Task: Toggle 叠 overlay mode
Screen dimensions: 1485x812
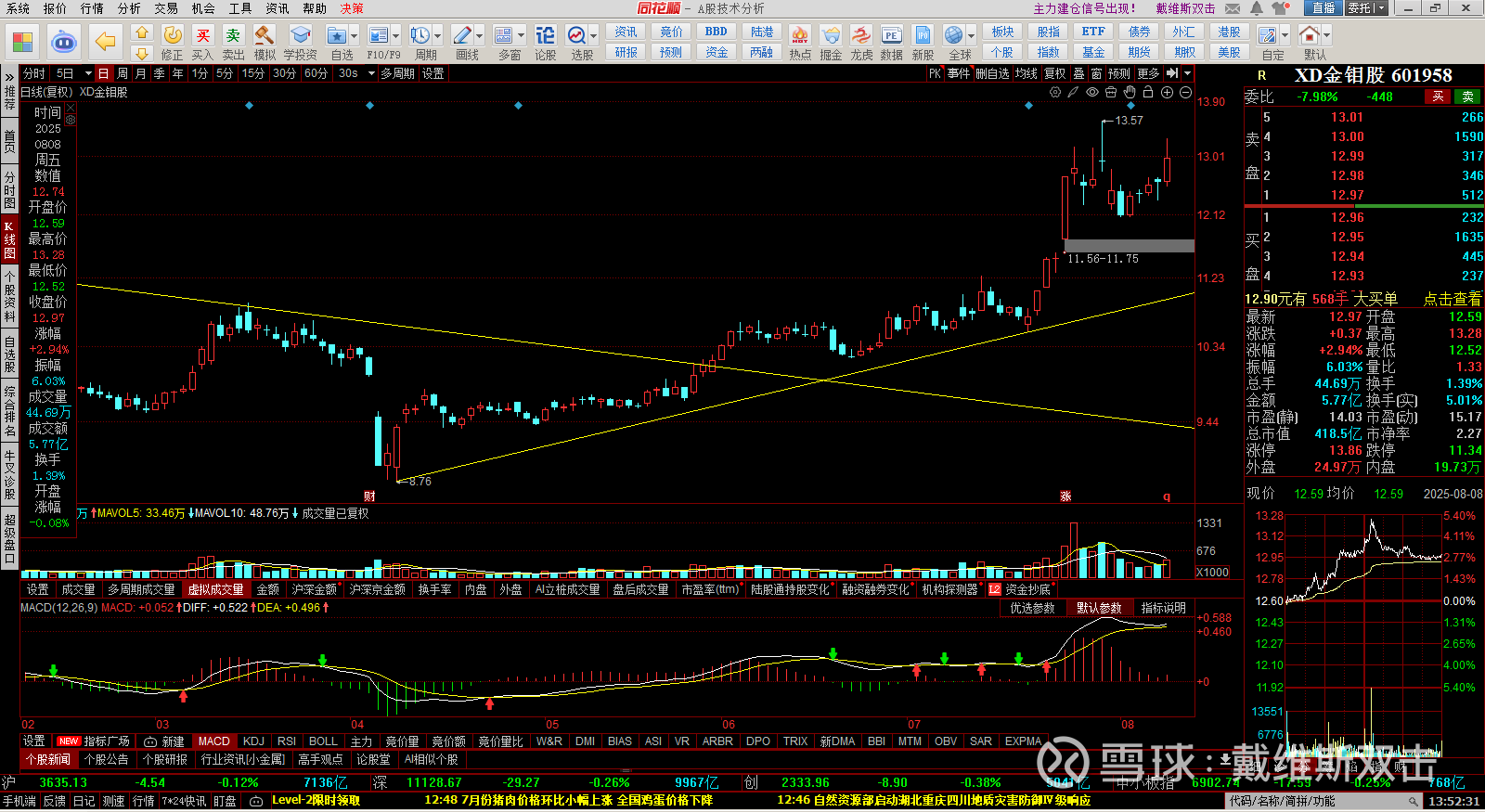Action: pos(1078,73)
